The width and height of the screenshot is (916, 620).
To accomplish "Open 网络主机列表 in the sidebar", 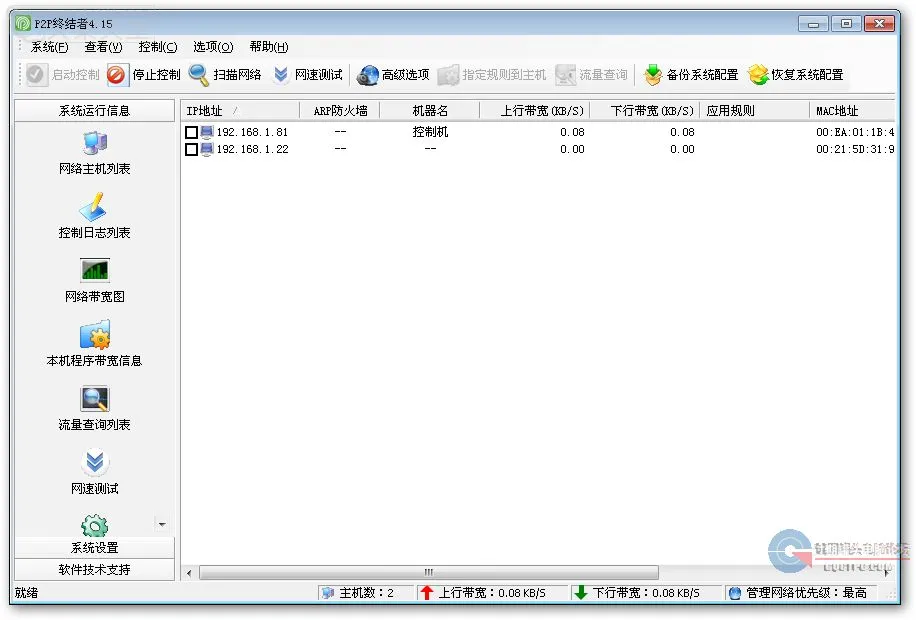I will [94, 144].
